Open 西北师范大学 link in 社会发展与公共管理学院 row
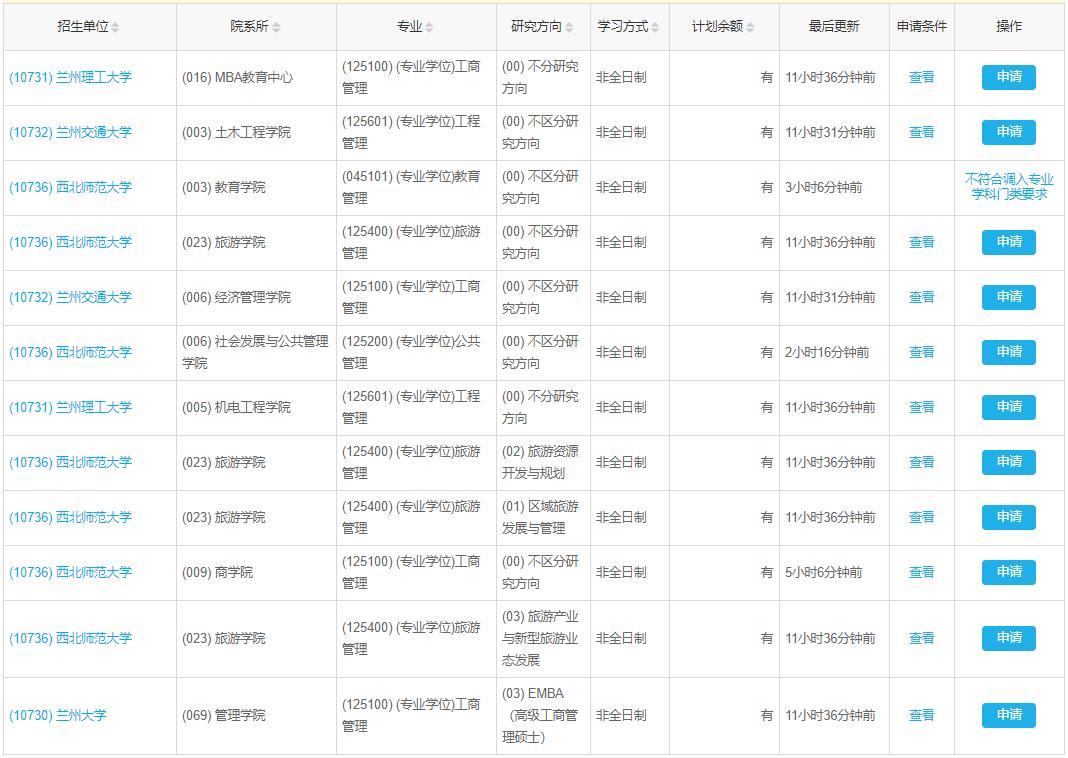 click(70, 352)
